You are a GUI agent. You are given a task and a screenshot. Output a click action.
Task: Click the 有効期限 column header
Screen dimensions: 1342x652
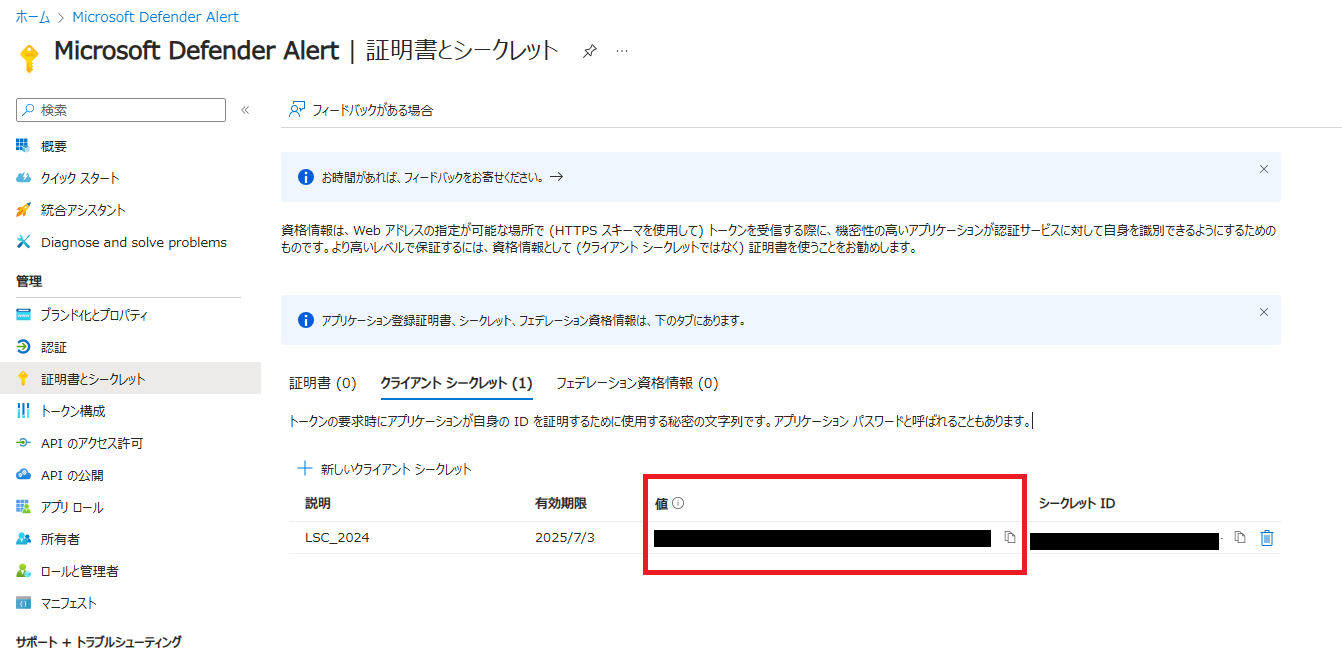coord(561,503)
